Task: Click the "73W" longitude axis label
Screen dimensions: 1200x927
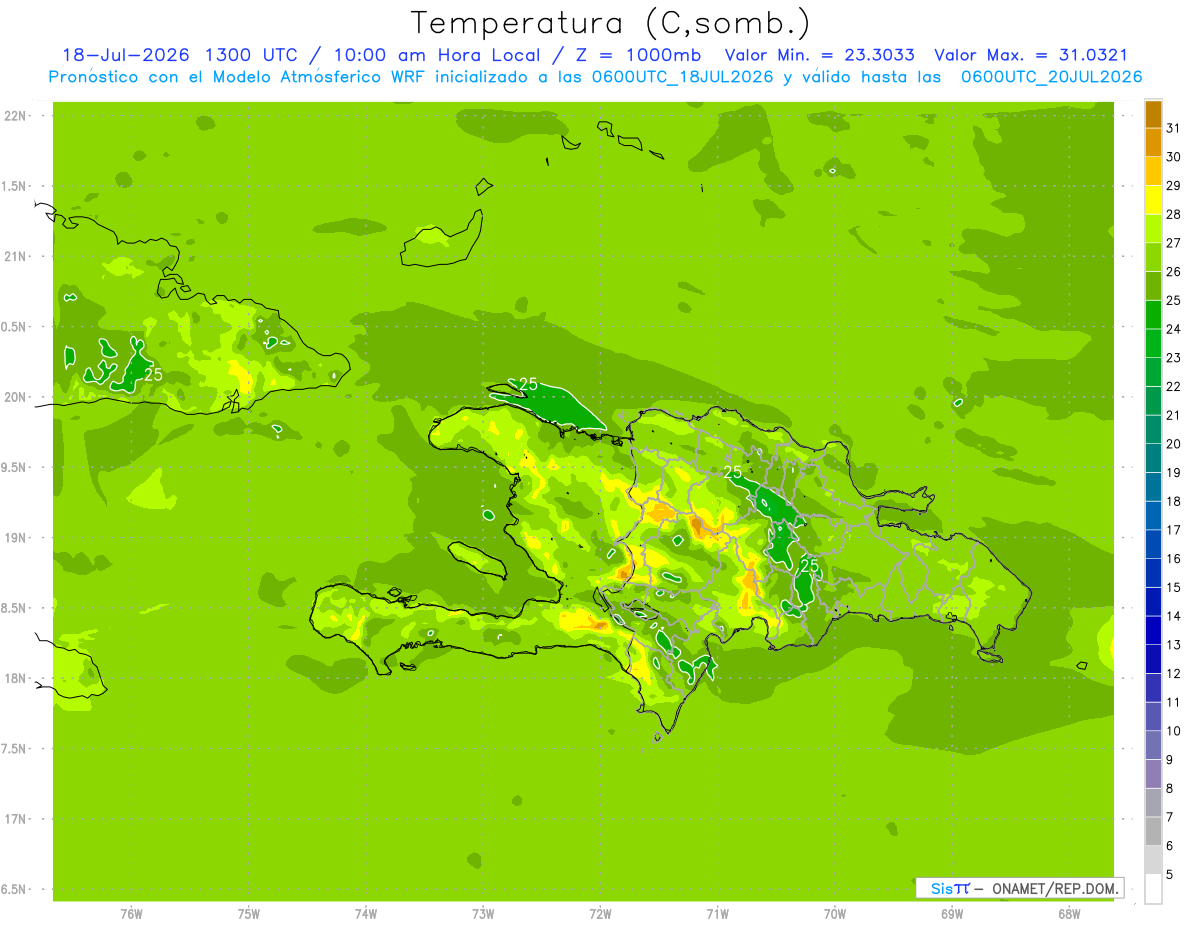Action: point(483,914)
